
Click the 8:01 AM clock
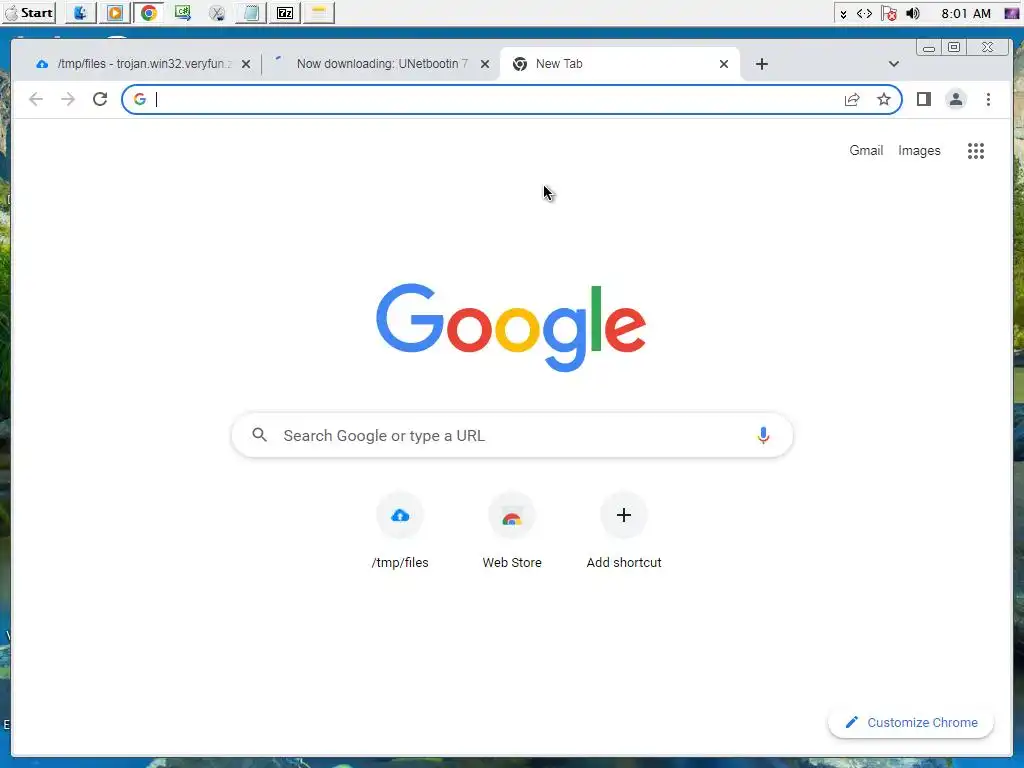coord(966,14)
